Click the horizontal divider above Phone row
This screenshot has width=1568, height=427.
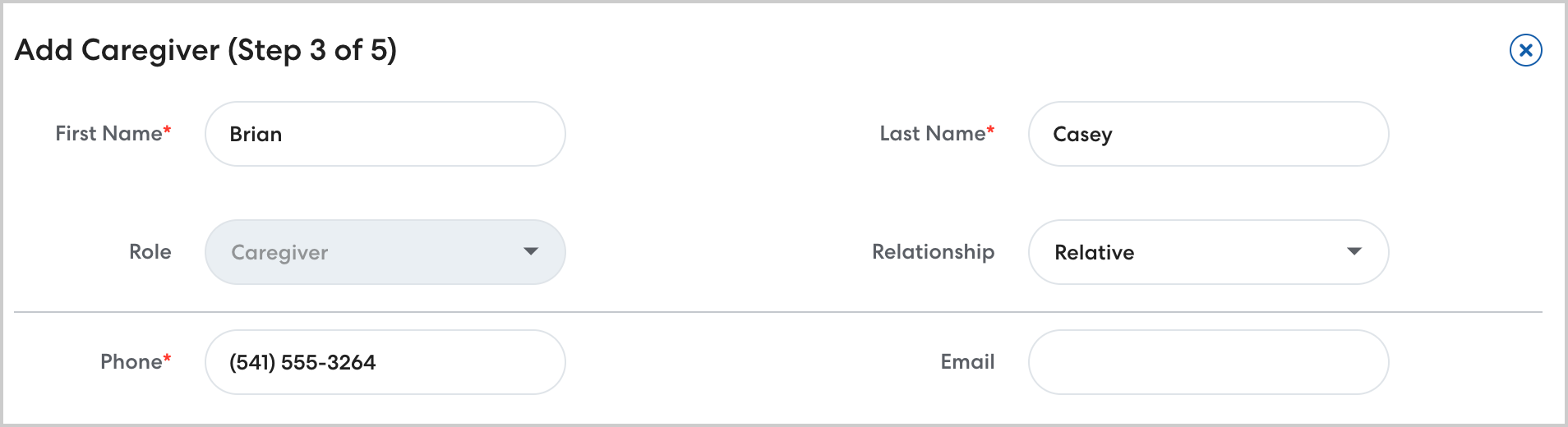pyautogui.click(x=777, y=312)
